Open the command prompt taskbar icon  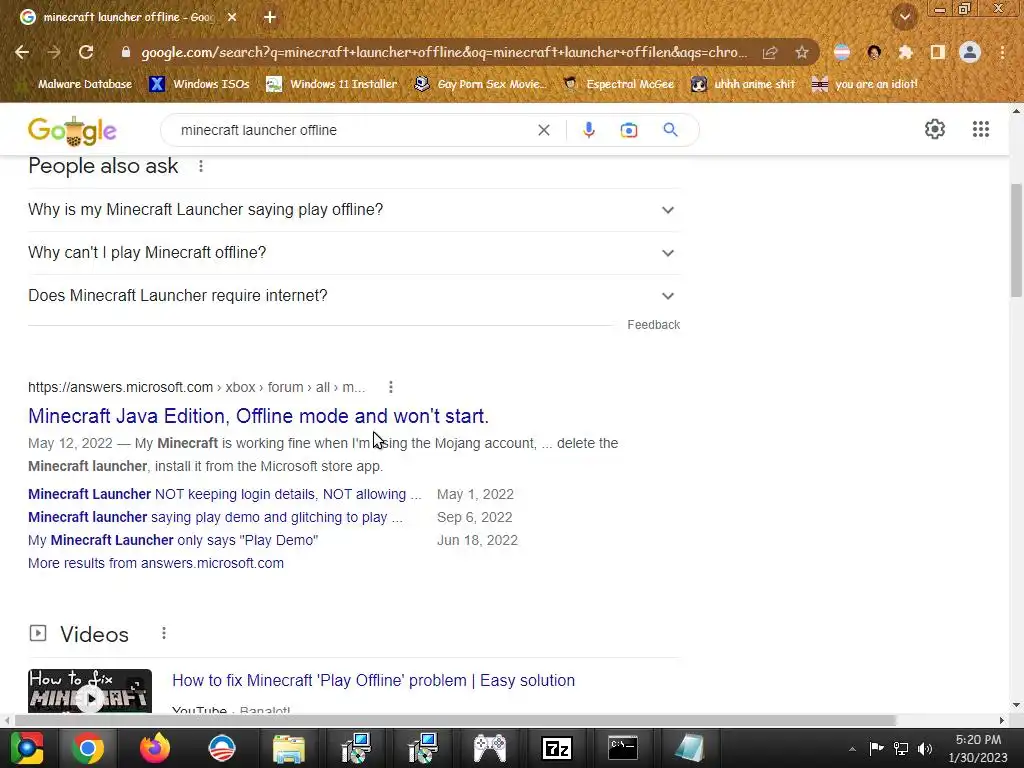point(623,748)
